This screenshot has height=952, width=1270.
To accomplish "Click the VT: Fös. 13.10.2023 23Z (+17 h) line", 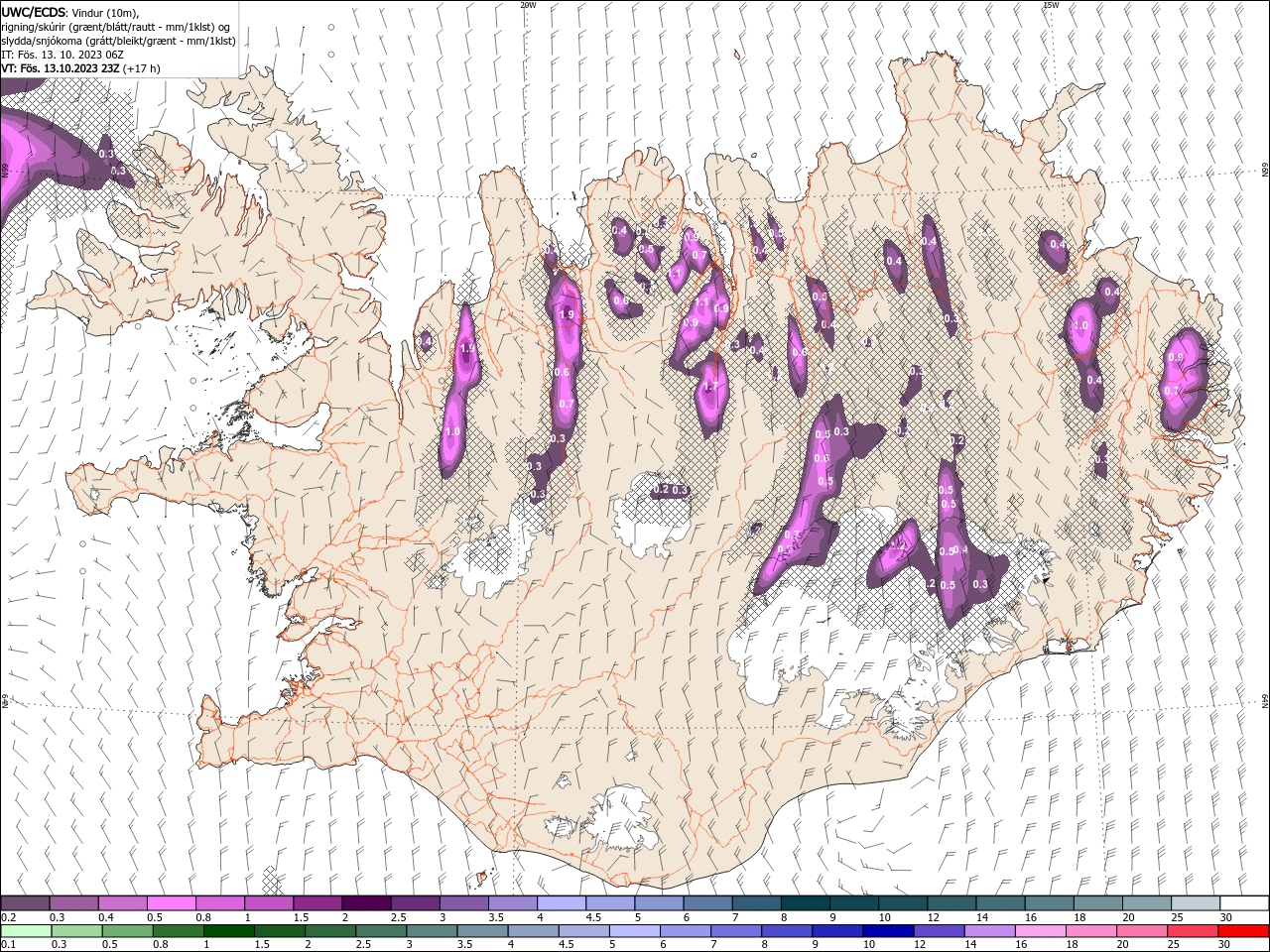I will pyautogui.click(x=80, y=68).
